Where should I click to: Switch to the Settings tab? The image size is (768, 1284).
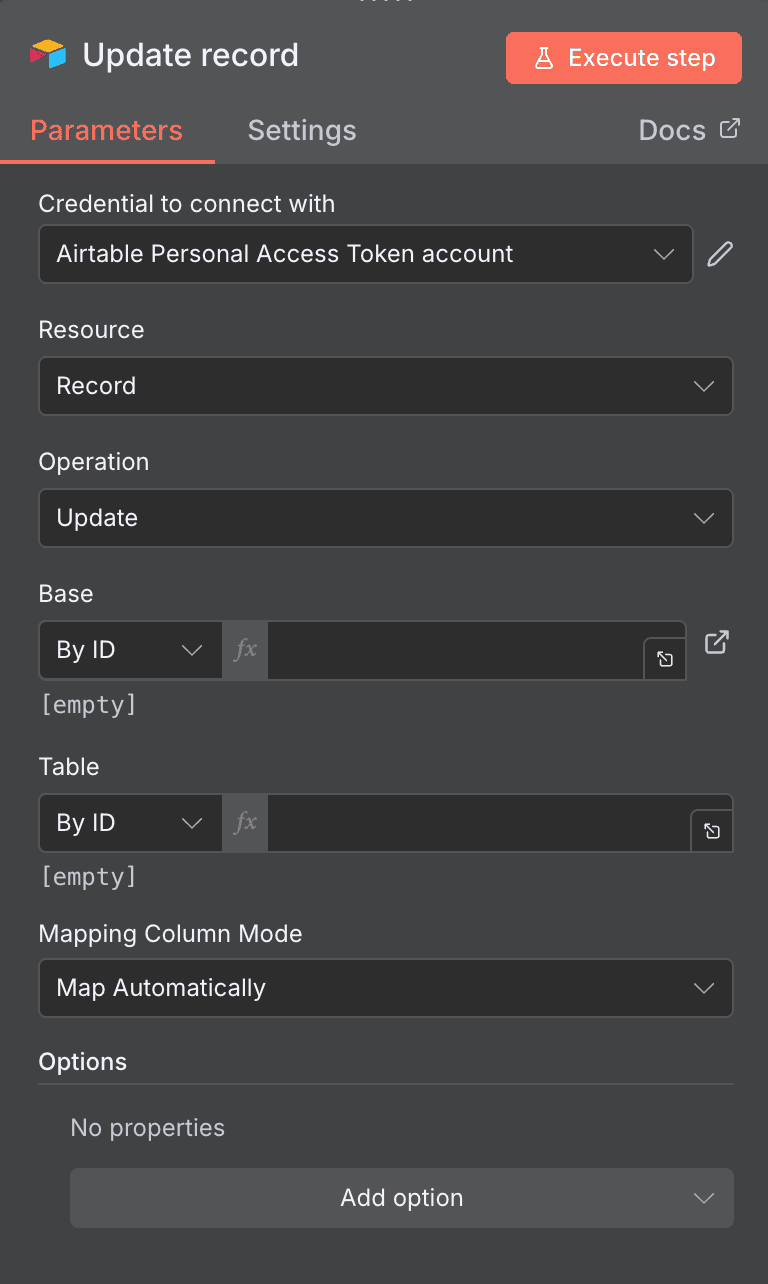pos(301,130)
